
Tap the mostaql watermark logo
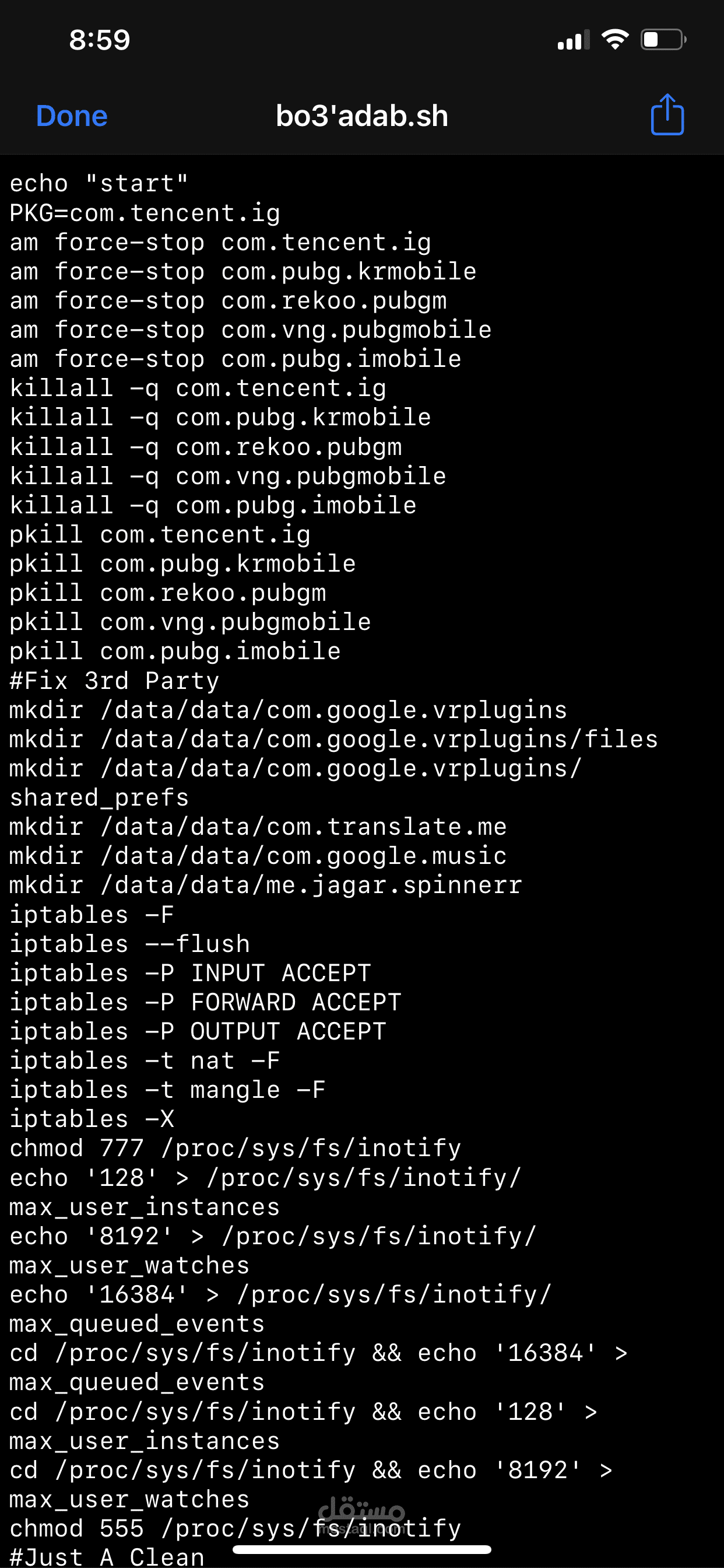click(x=361, y=1514)
